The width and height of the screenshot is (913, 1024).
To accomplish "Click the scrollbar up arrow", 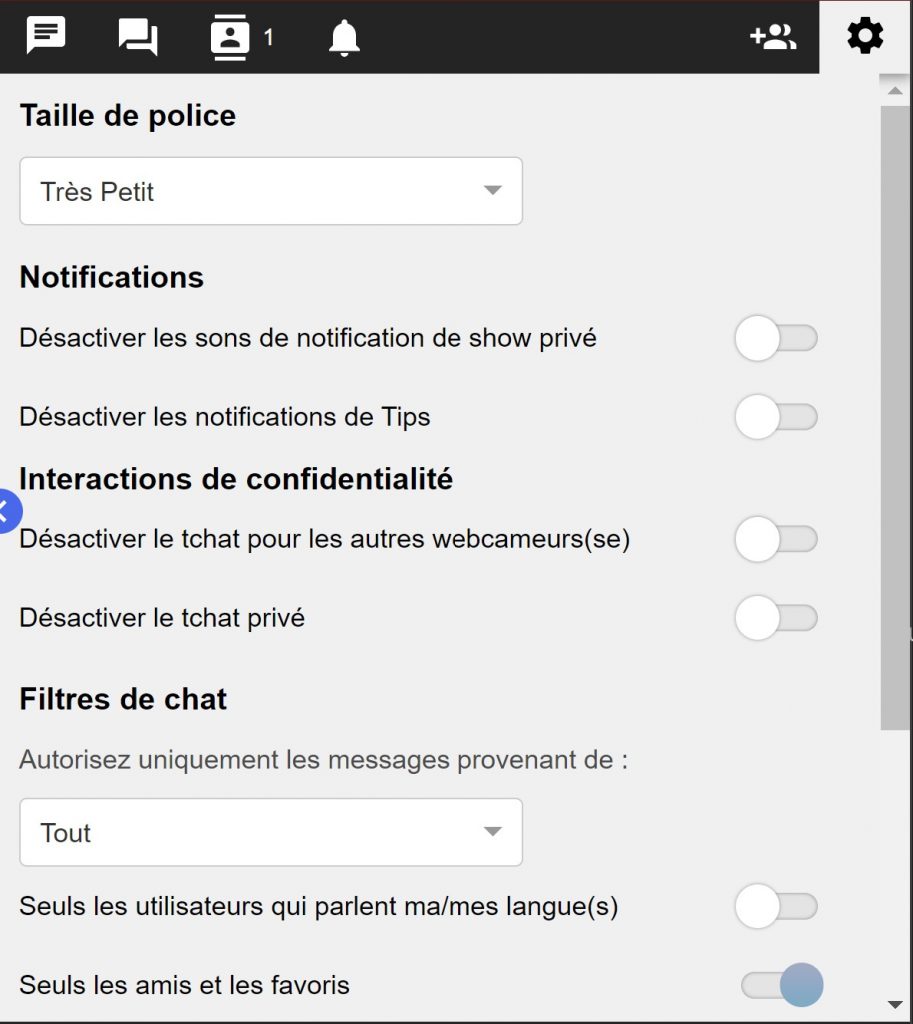I will [x=895, y=90].
